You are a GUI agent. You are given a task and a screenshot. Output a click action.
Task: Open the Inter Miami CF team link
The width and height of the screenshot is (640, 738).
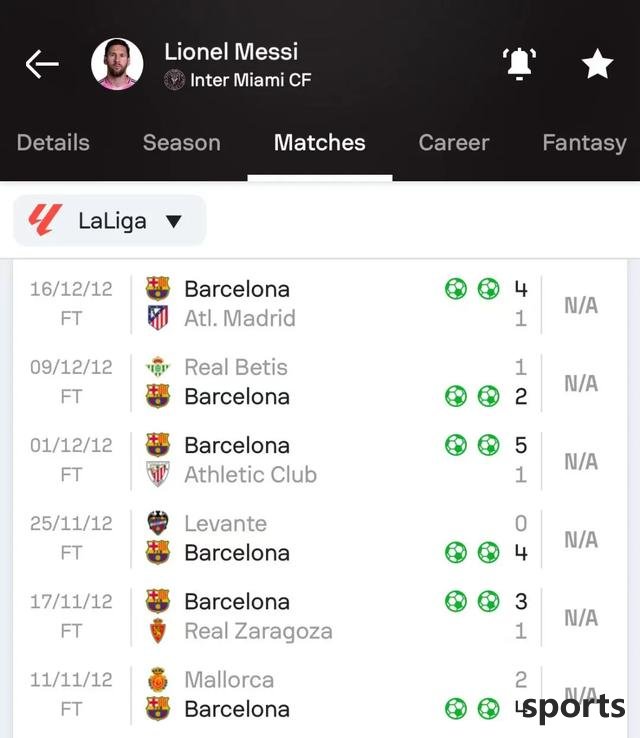pyautogui.click(x=250, y=80)
